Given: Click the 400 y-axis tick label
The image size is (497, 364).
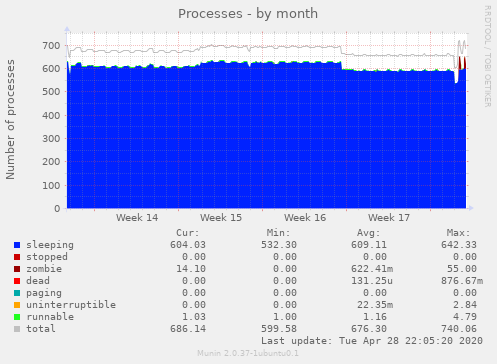Looking at the screenshot, I should pos(51,115).
